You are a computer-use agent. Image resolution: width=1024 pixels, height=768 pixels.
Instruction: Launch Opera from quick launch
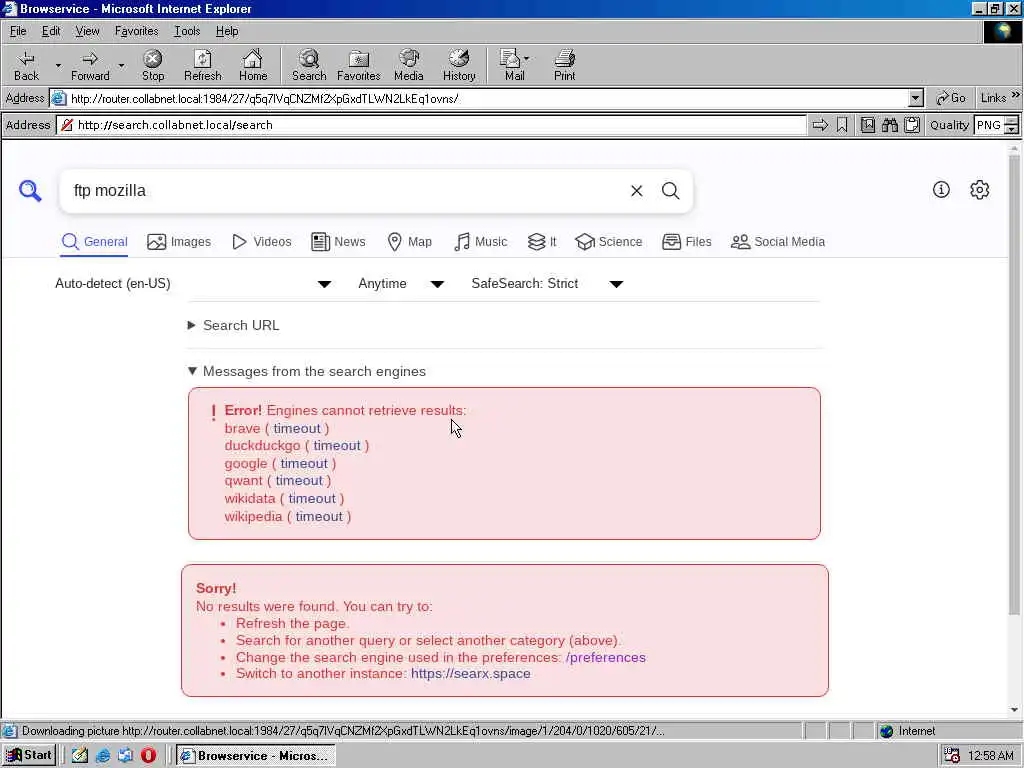click(x=148, y=756)
